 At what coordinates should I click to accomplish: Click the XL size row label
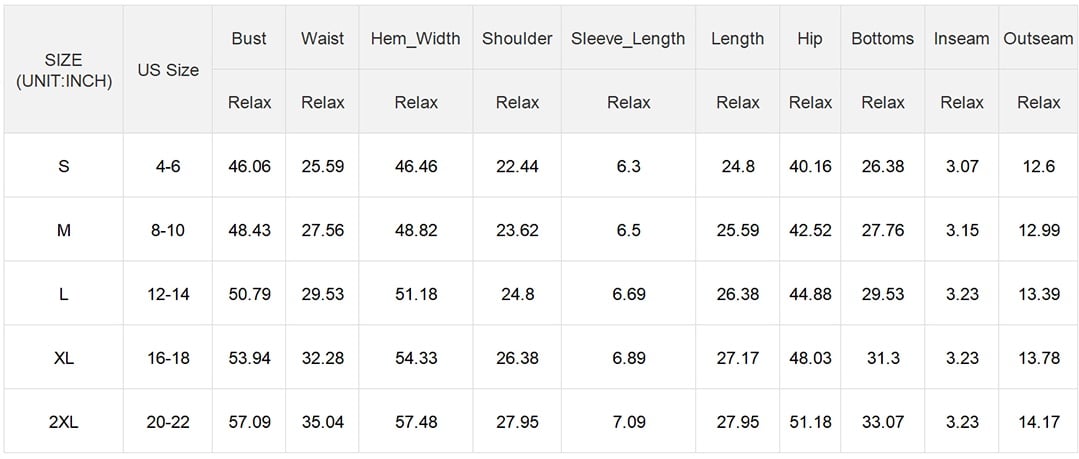[64, 358]
